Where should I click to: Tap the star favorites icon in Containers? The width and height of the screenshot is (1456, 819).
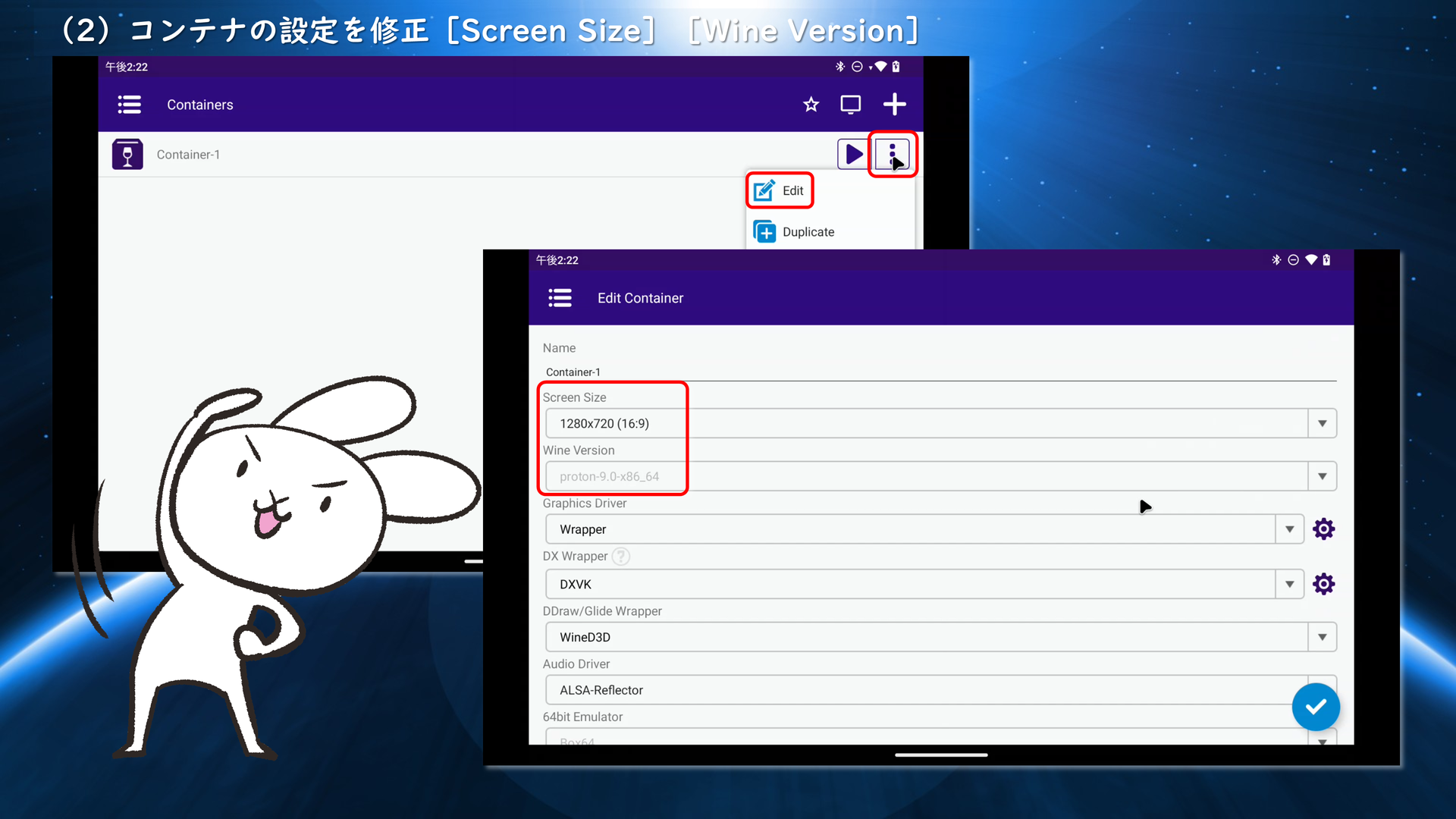click(811, 105)
